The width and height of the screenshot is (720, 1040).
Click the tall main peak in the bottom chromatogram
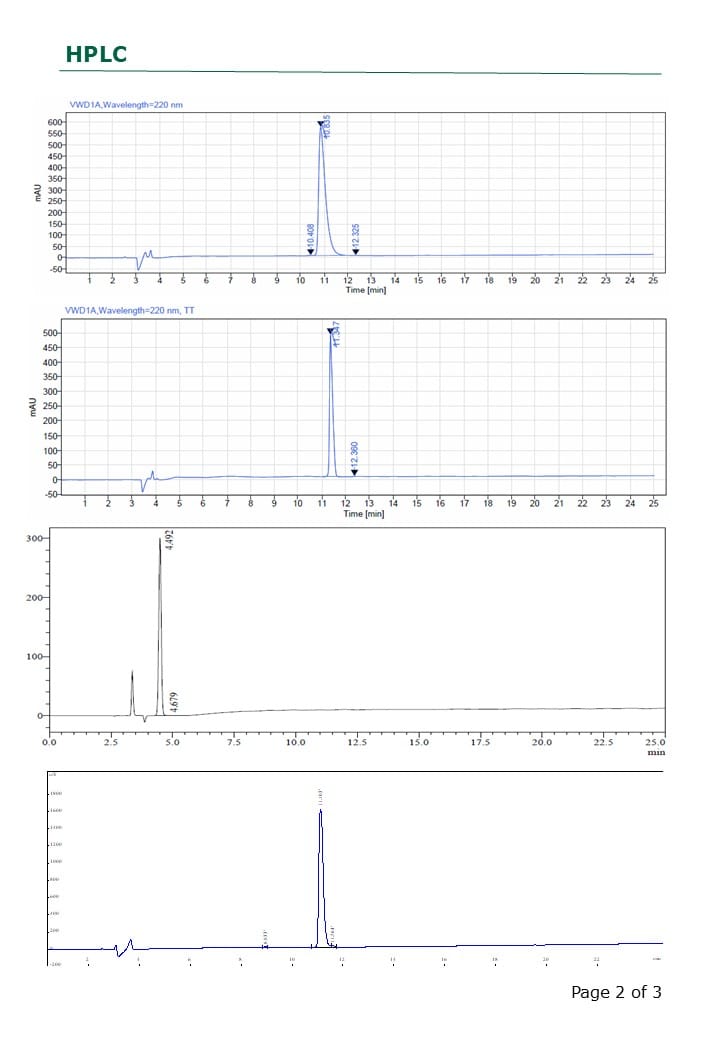(x=321, y=876)
